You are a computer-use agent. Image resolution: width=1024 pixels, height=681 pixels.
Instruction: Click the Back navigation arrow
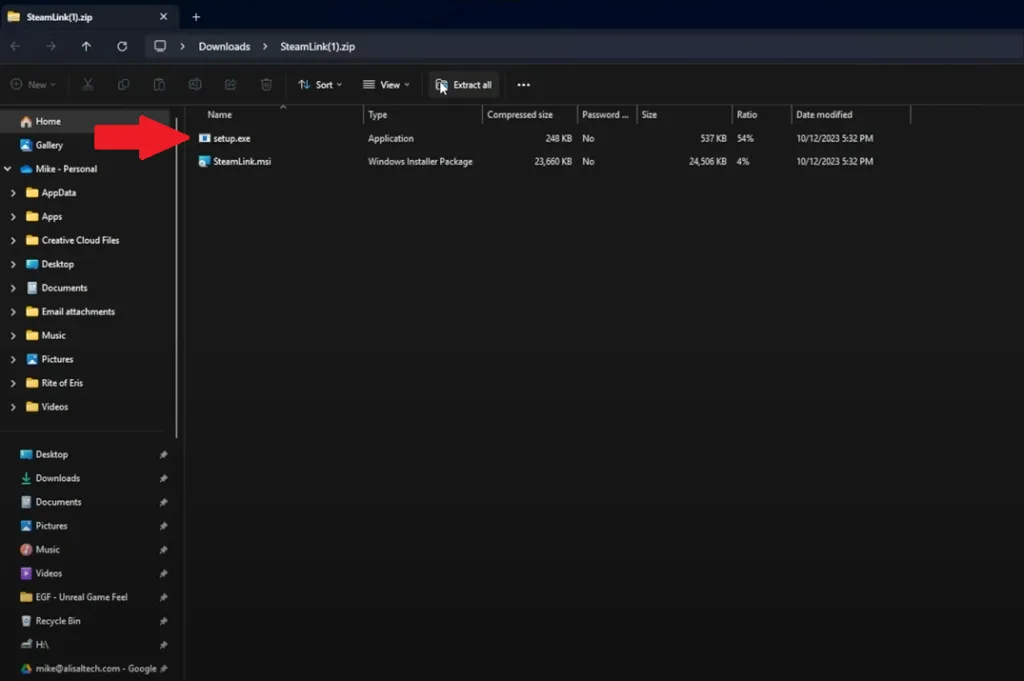(16, 46)
